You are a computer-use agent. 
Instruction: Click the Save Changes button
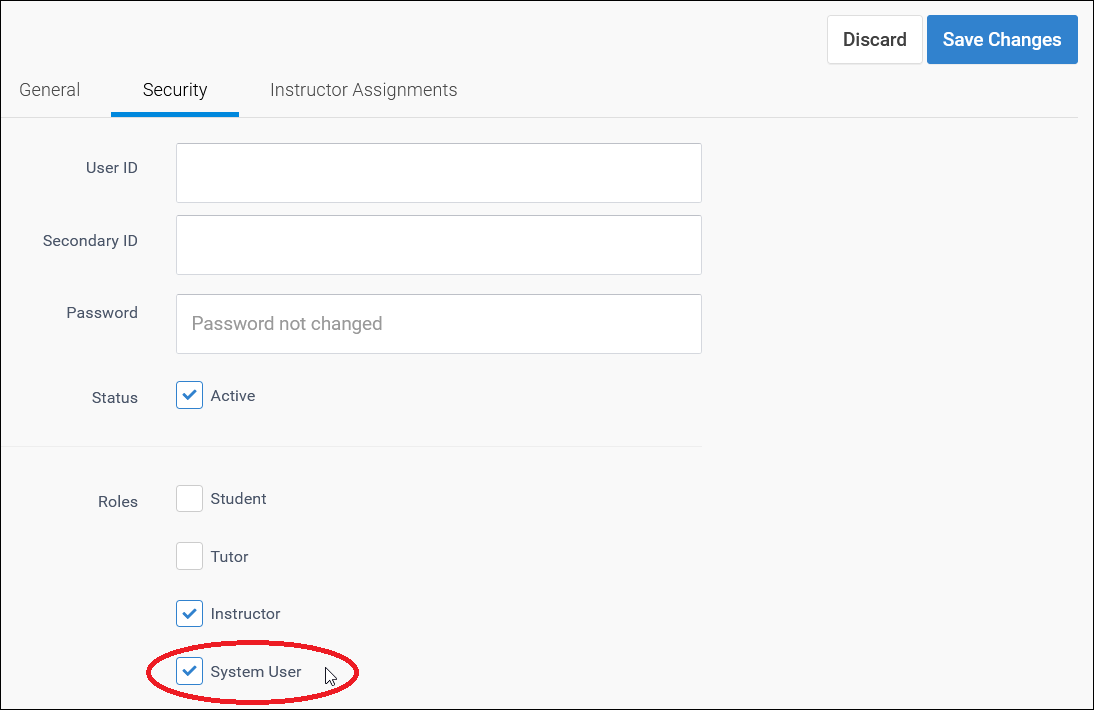pos(1001,40)
